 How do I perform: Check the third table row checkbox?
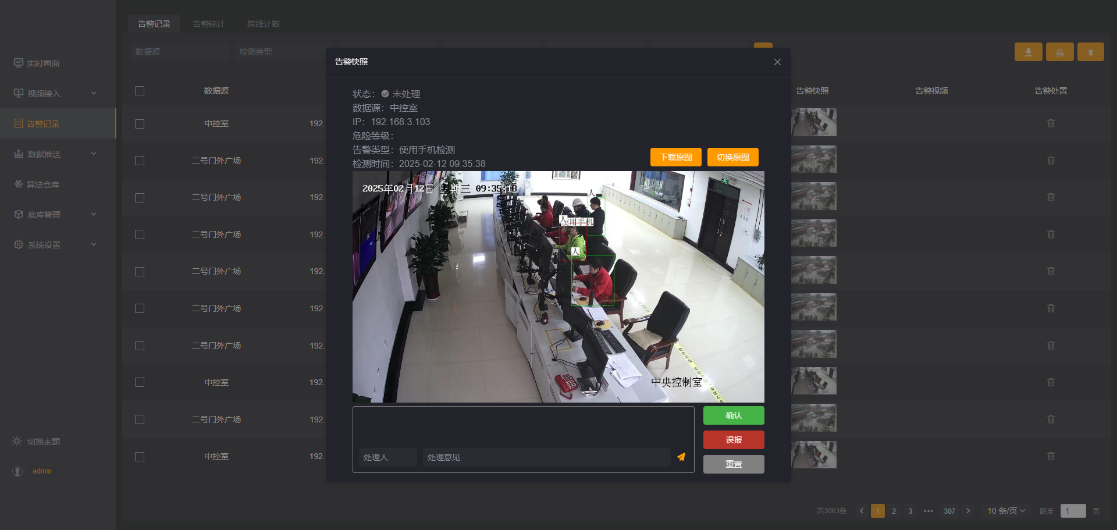coord(140,197)
